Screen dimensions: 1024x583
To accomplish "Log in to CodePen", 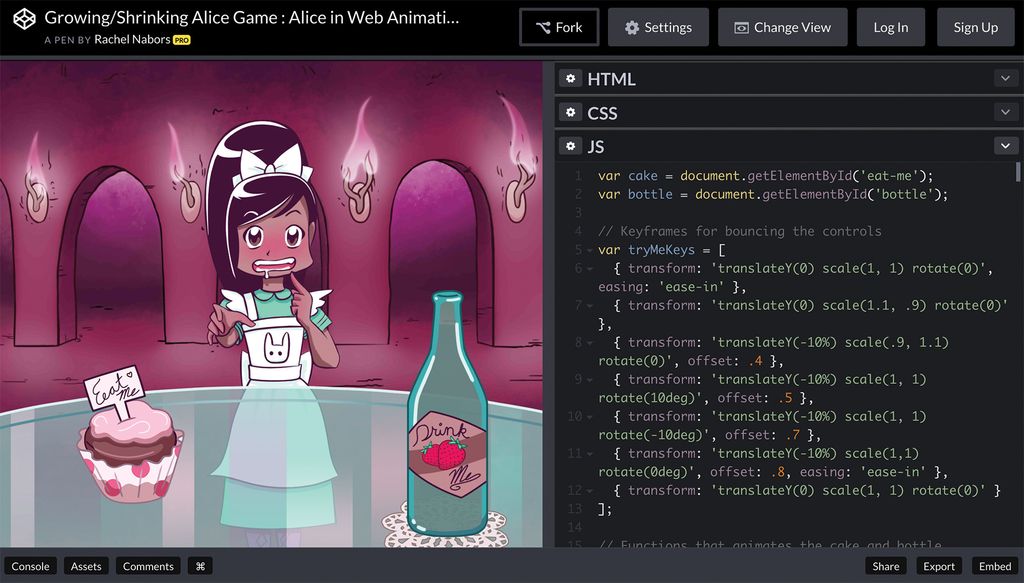I will click(x=890, y=27).
